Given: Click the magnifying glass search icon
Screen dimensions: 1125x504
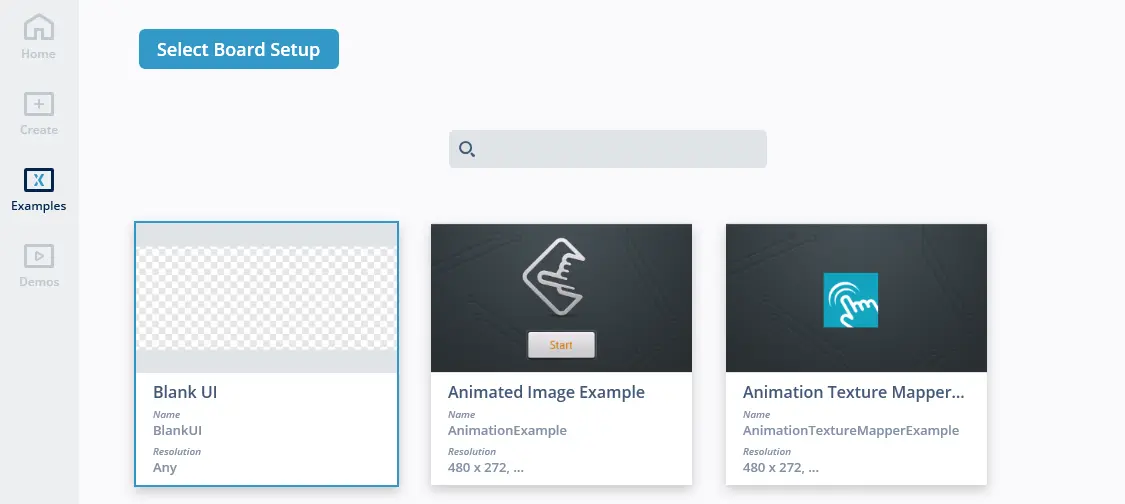Looking at the screenshot, I should click(x=466, y=149).
